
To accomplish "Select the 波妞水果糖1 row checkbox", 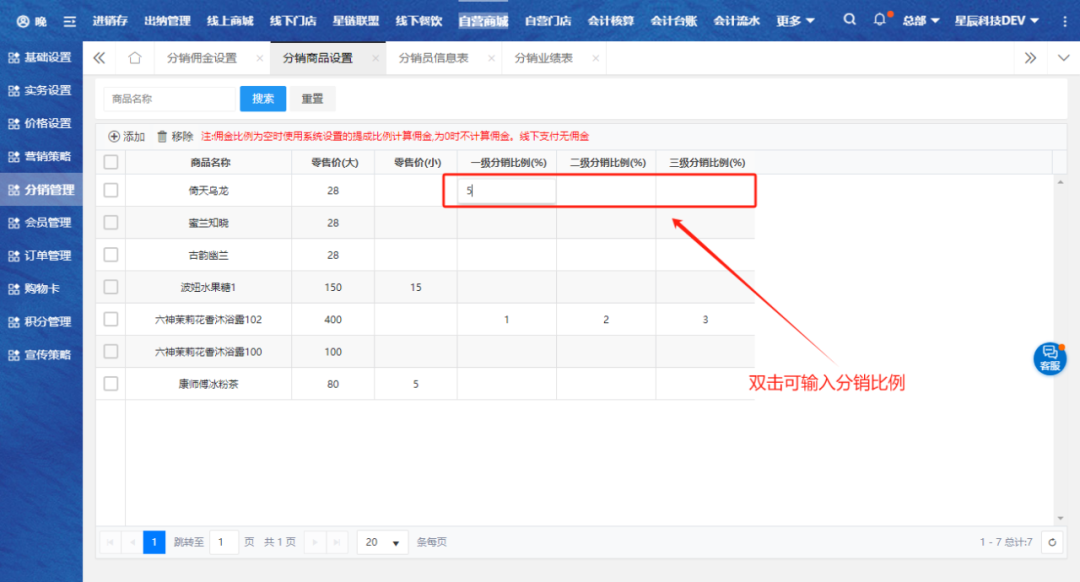I will click(x=111, y=287).
